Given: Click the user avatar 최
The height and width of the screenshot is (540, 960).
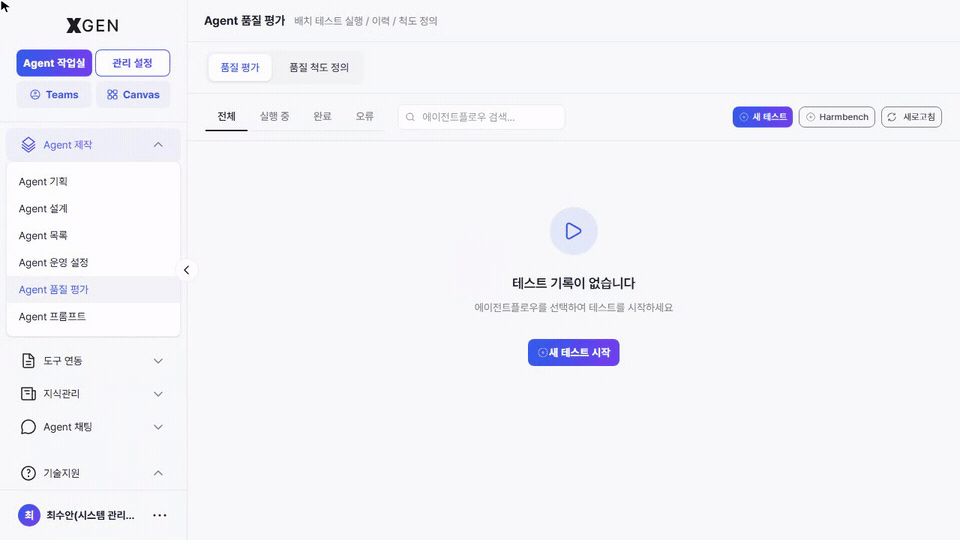Looking at the screenshot, I should 29,516.
